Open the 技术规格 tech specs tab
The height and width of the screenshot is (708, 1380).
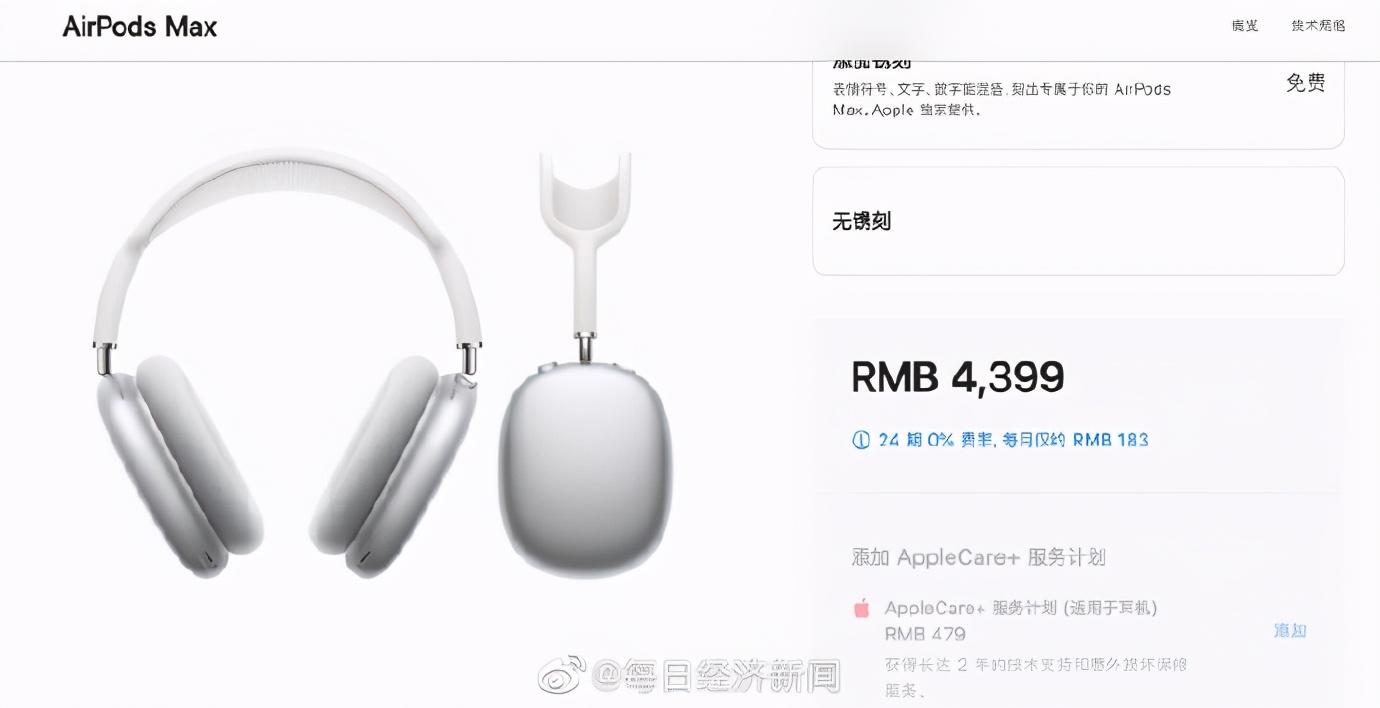click(1318, 26)
